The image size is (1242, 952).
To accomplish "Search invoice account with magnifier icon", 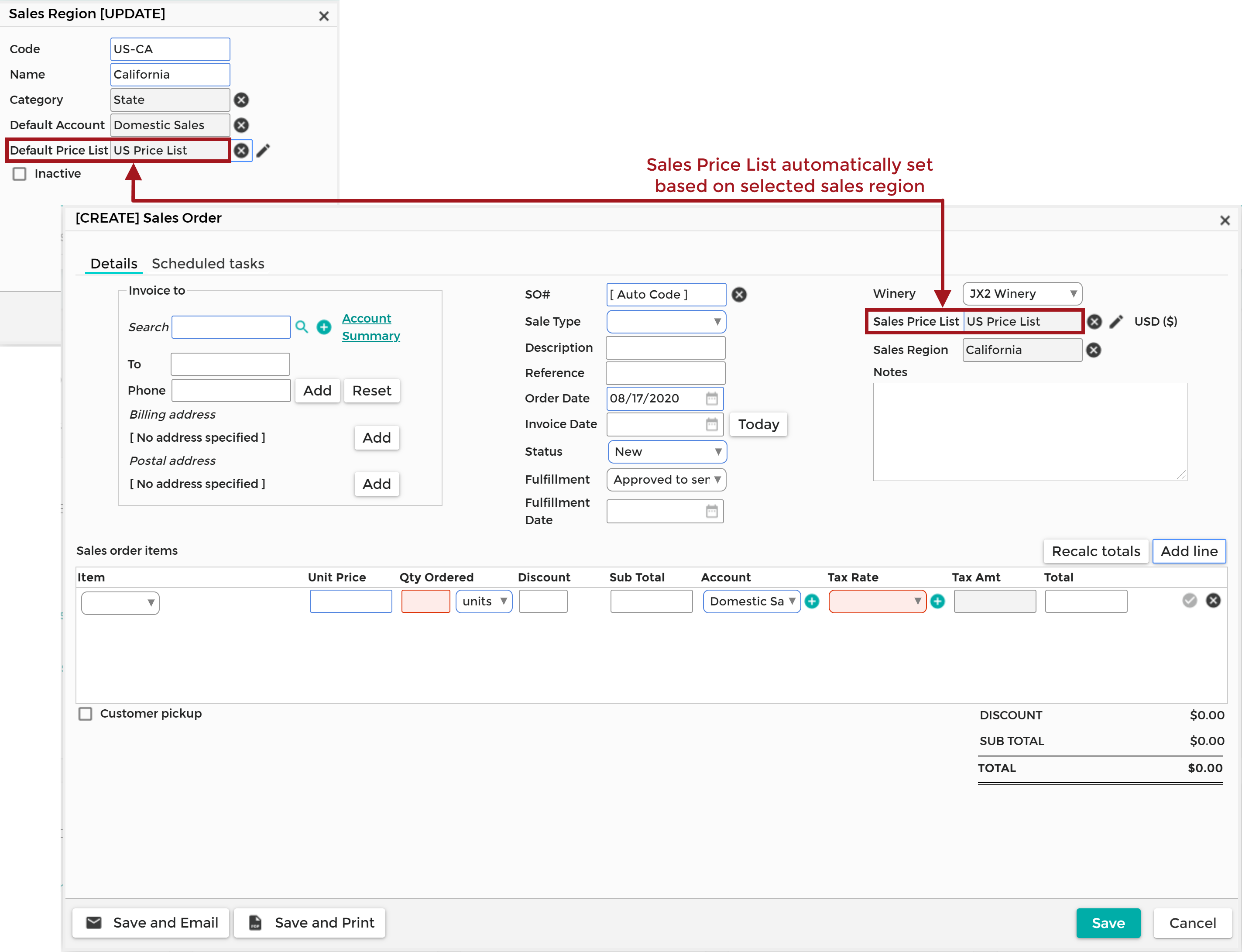I will 302,327.
